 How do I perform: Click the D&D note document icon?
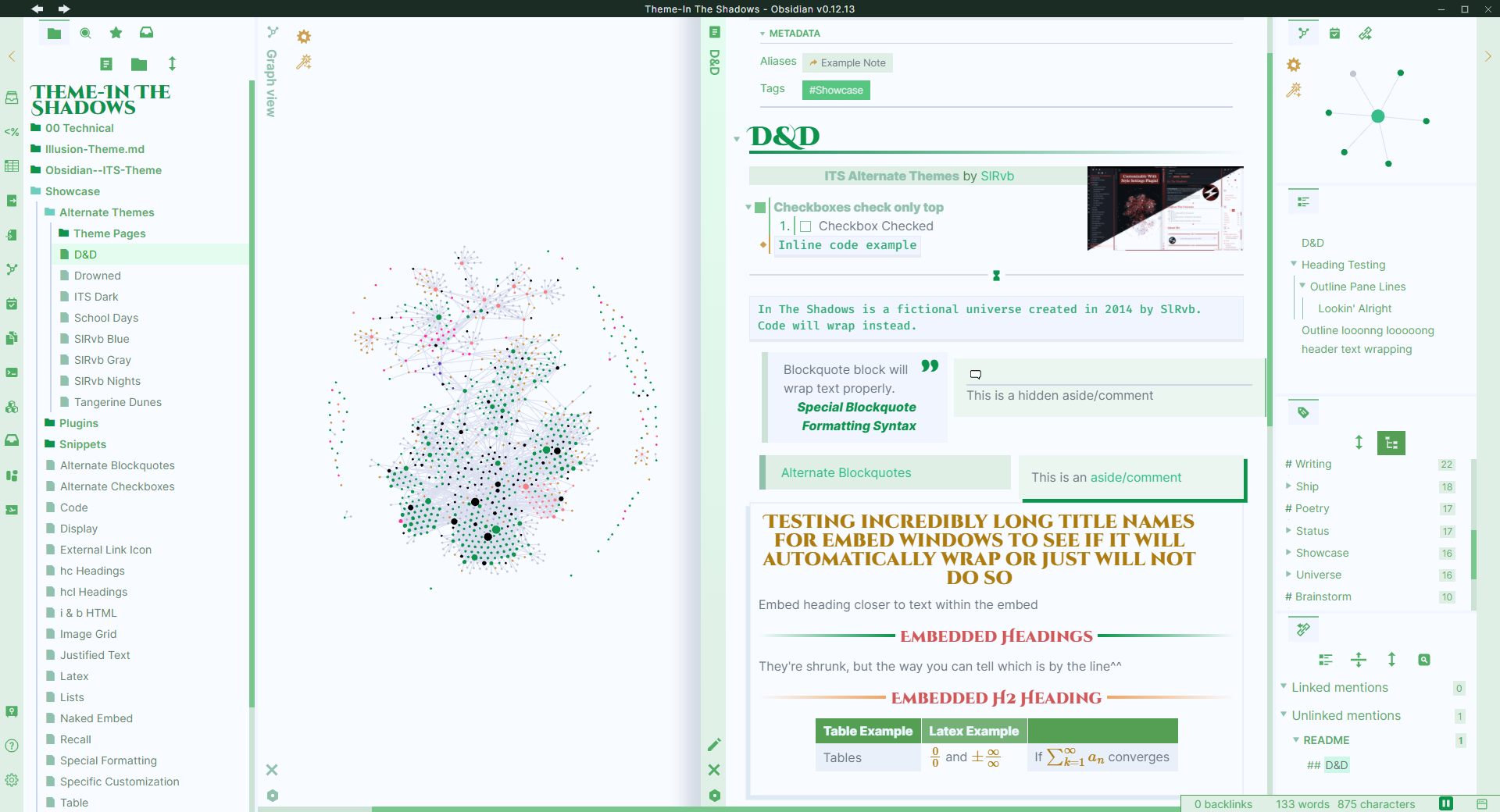[714, 32]
